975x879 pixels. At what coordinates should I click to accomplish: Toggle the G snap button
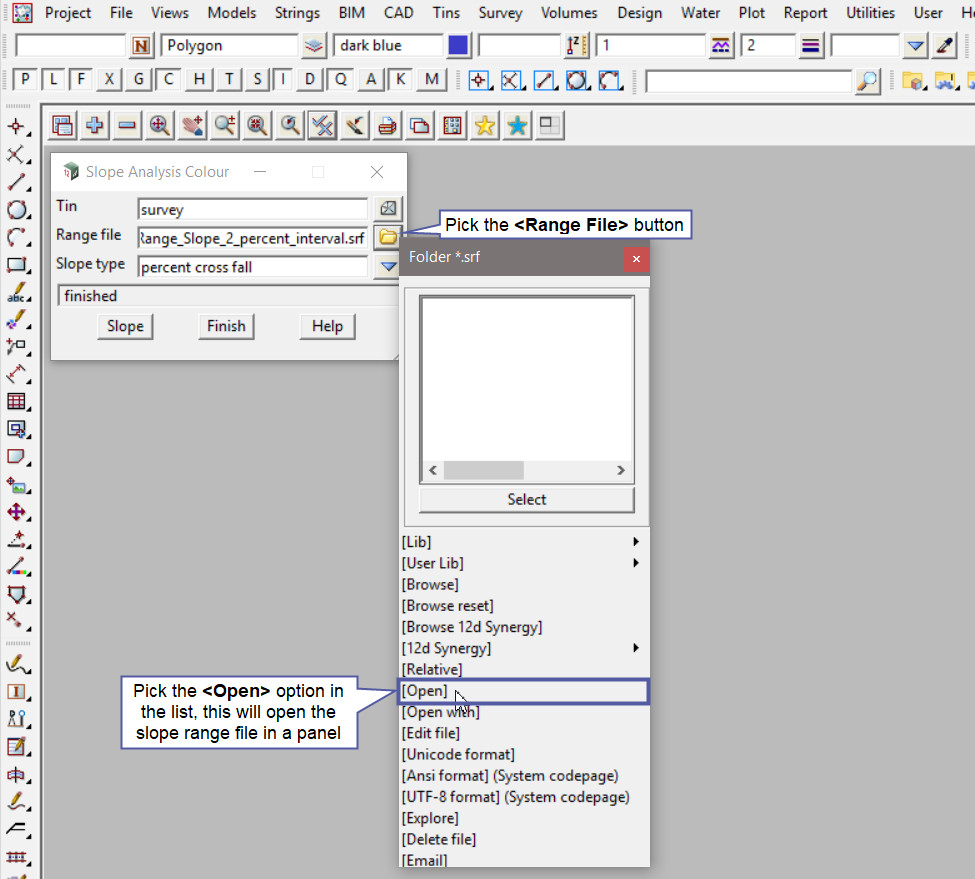coord(139,81)
